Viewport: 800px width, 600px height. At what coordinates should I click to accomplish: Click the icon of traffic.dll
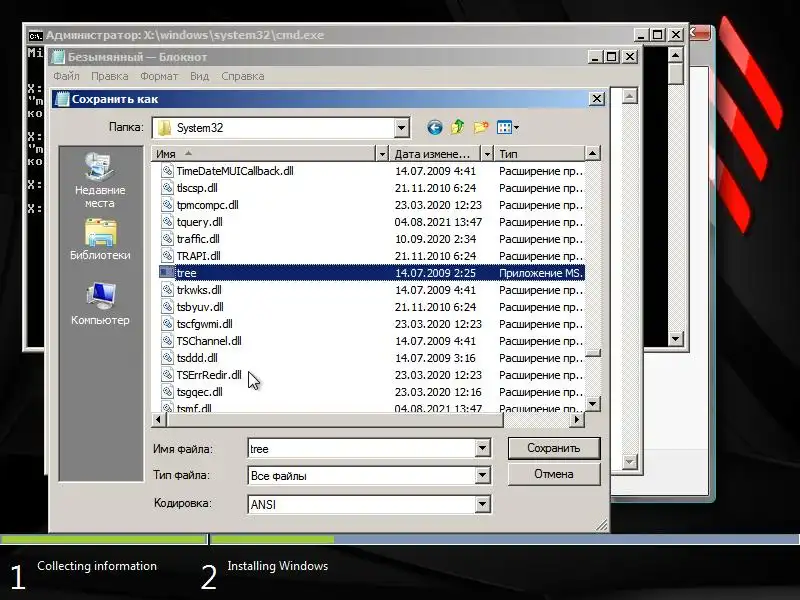point(167,239)
